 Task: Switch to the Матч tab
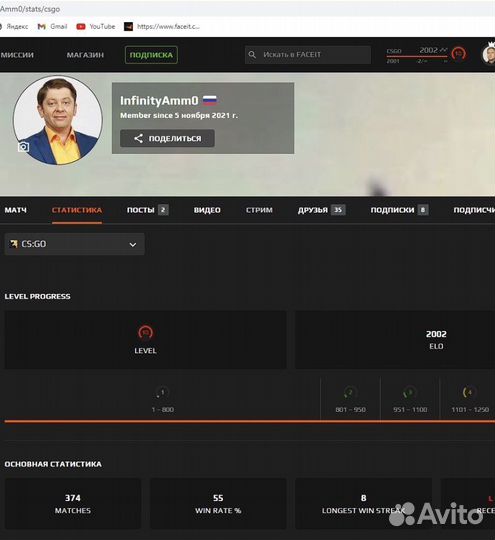(16, 210)
